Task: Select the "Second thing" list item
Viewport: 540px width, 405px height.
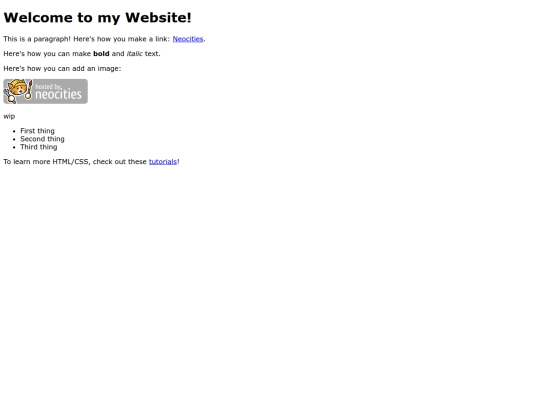Action: (42, 139)
